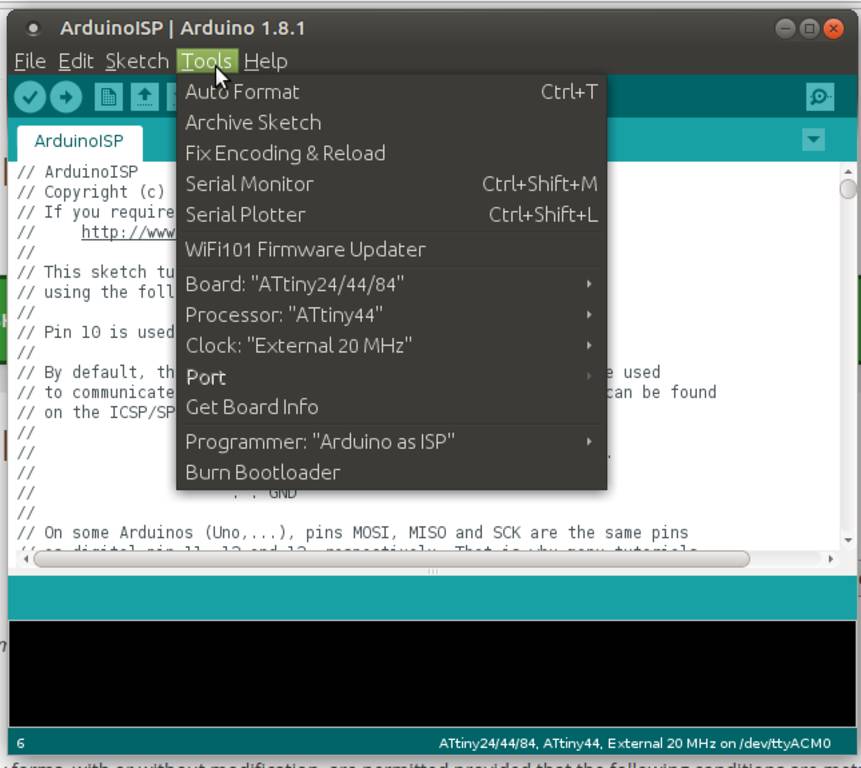
Task: Expand the Board ATtiny24/44/84 submenu
Action: 392,284
